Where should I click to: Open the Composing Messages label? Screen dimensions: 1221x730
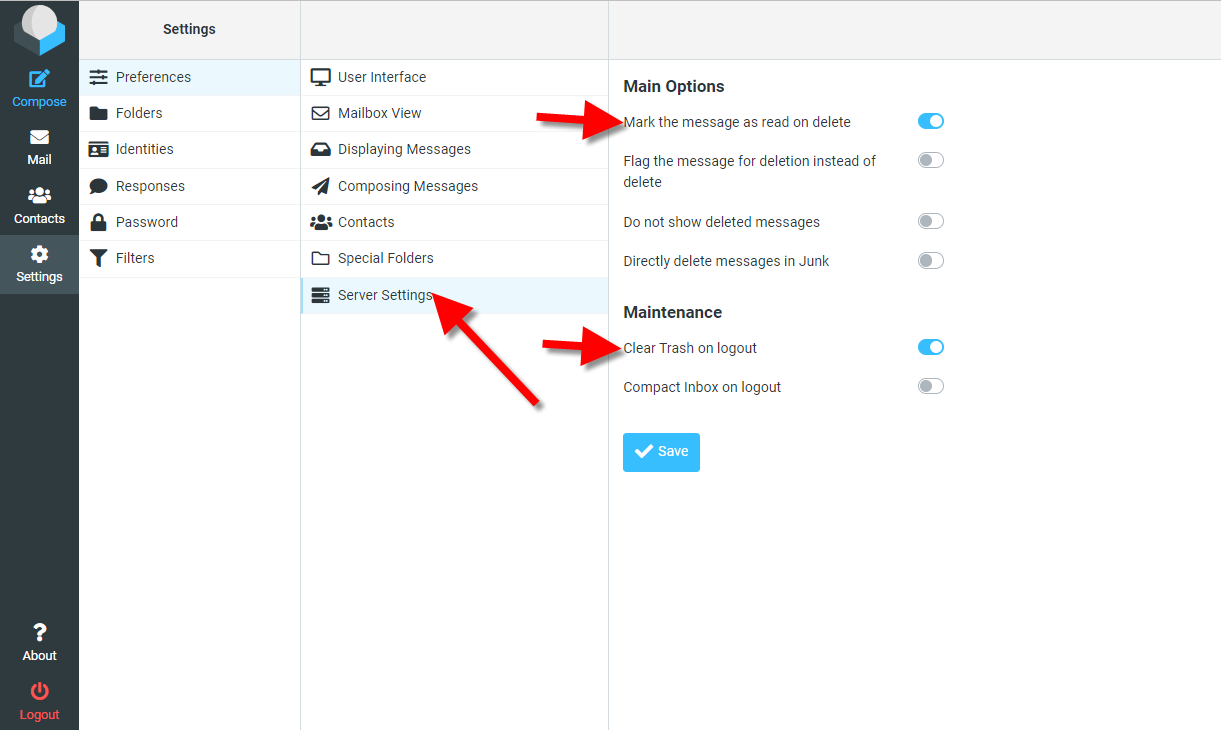tap(408, 186)
